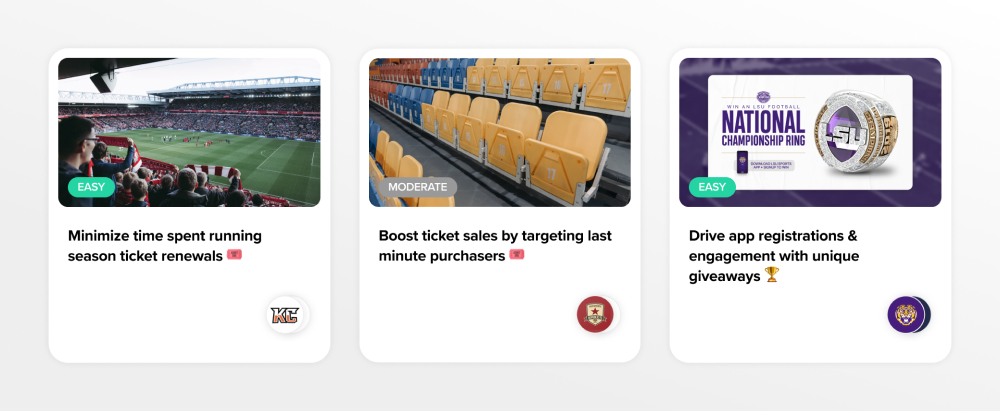Open the soccer stadium crowd photo
Image resolution: width=1000 pixels, height=411 pixels.
(189, 132)
